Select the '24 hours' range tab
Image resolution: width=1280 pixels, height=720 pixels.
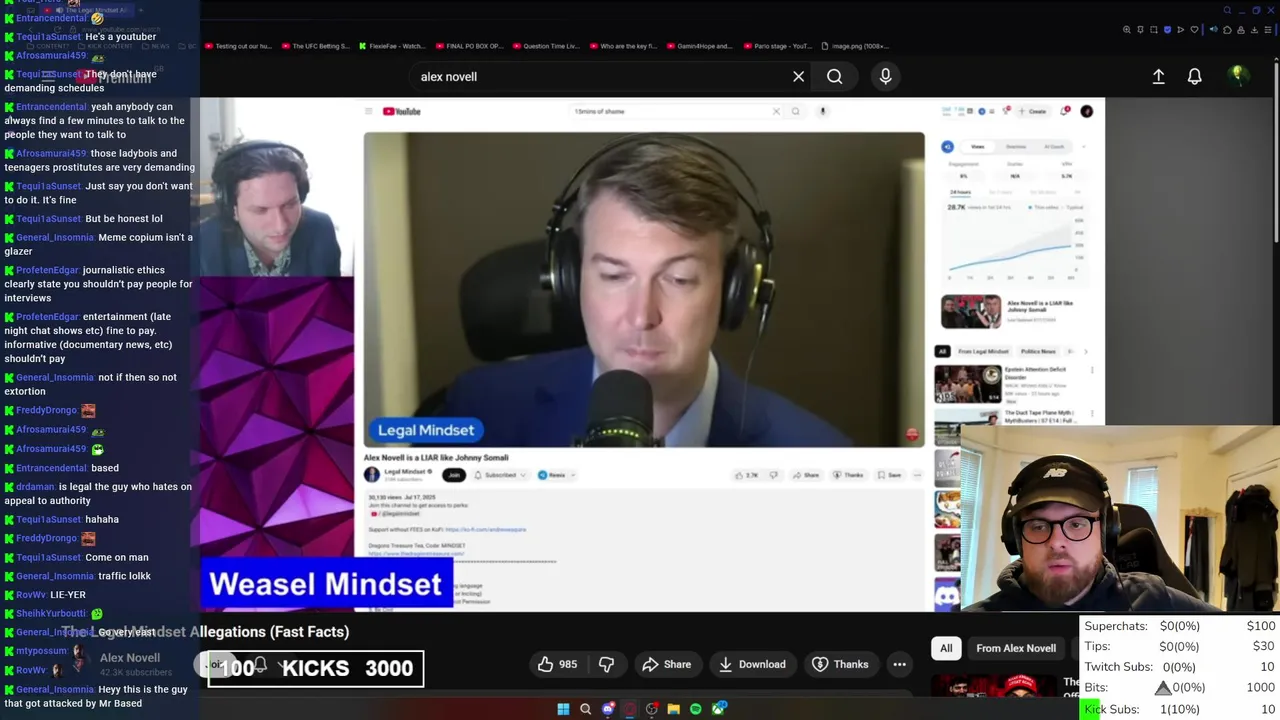click(960, 192)
